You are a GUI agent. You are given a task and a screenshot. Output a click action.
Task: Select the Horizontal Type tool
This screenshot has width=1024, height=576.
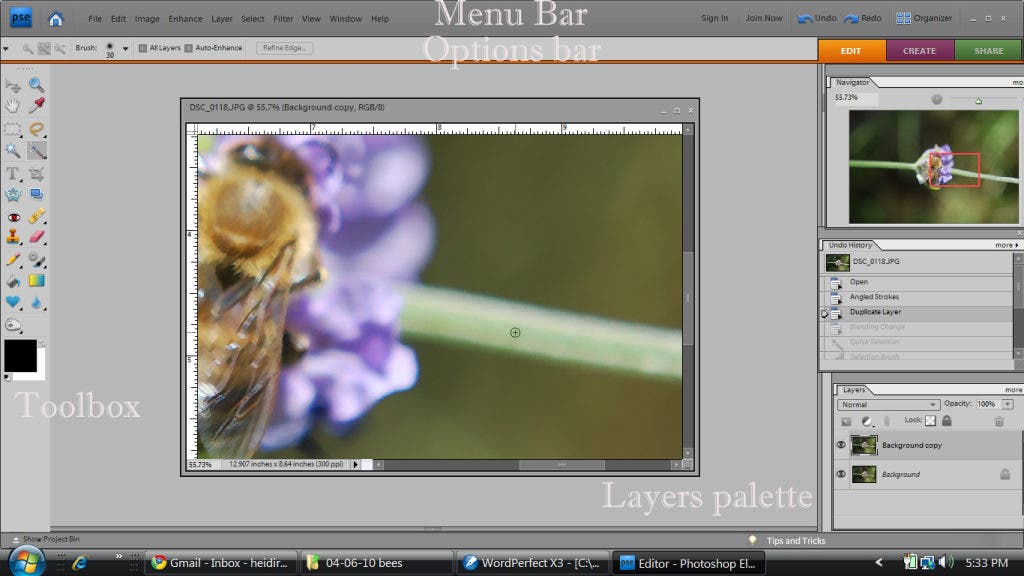pos(12,174)
